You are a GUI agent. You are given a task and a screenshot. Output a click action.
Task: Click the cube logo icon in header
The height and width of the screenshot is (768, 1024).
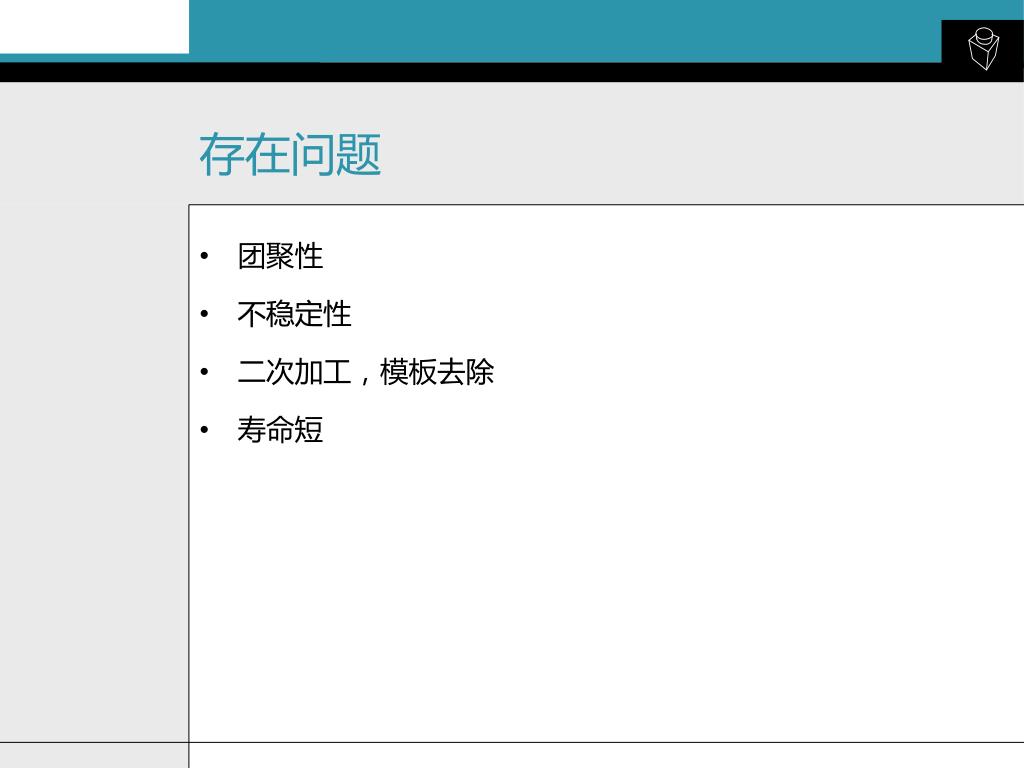(984, 48)
